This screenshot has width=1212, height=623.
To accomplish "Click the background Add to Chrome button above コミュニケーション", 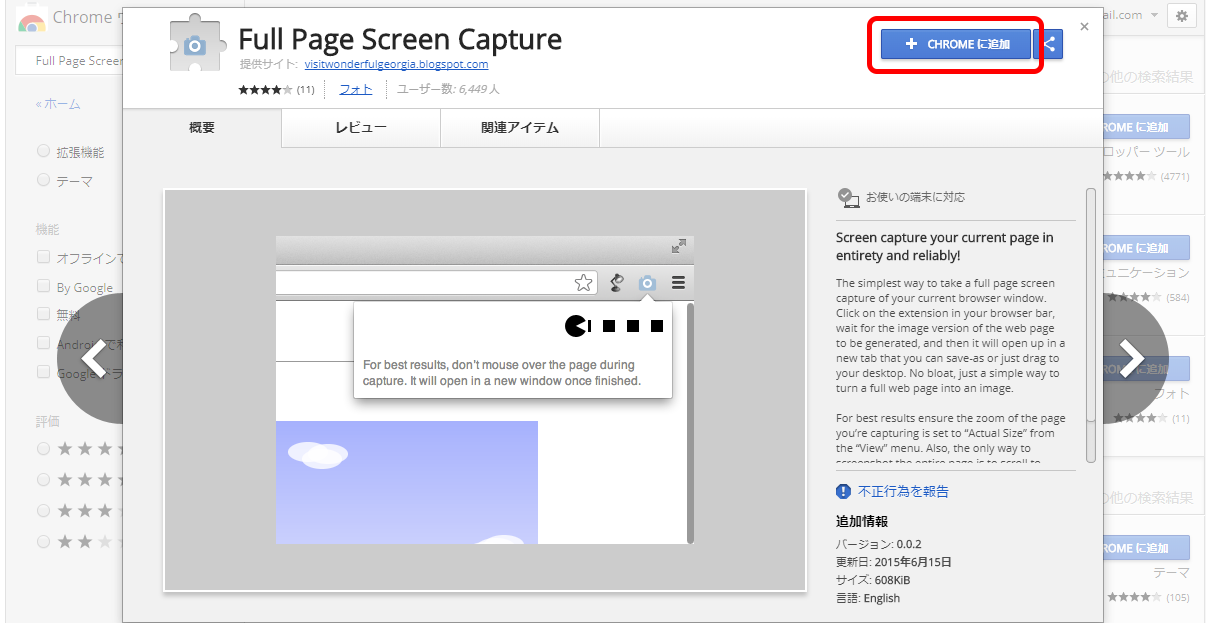I will tap(1146, 248).
